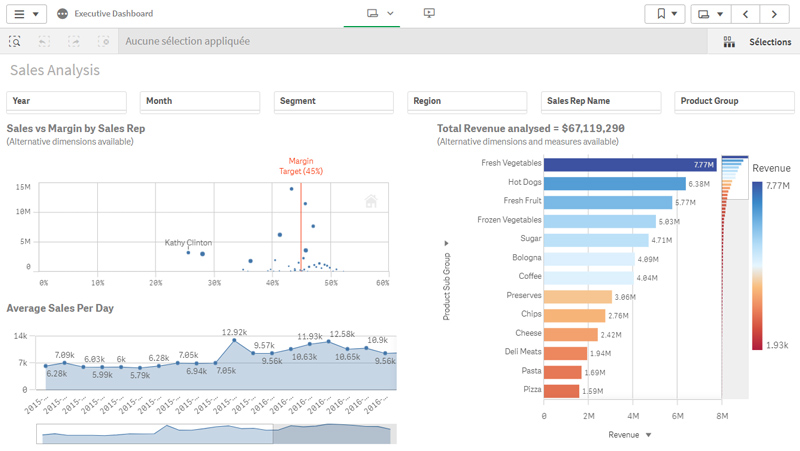Click the Sales Analysis sheet title
This screenshot has width=800, height=451.
tap(55, 70)
